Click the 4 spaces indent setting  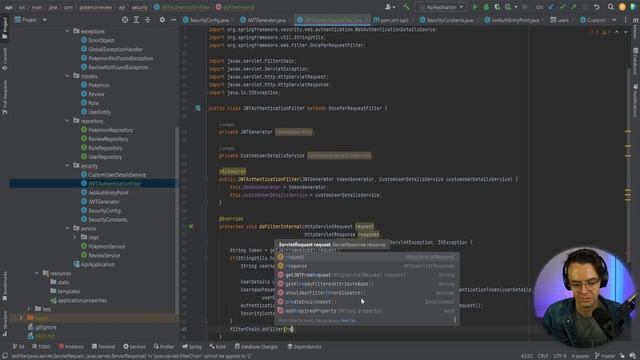580,356
